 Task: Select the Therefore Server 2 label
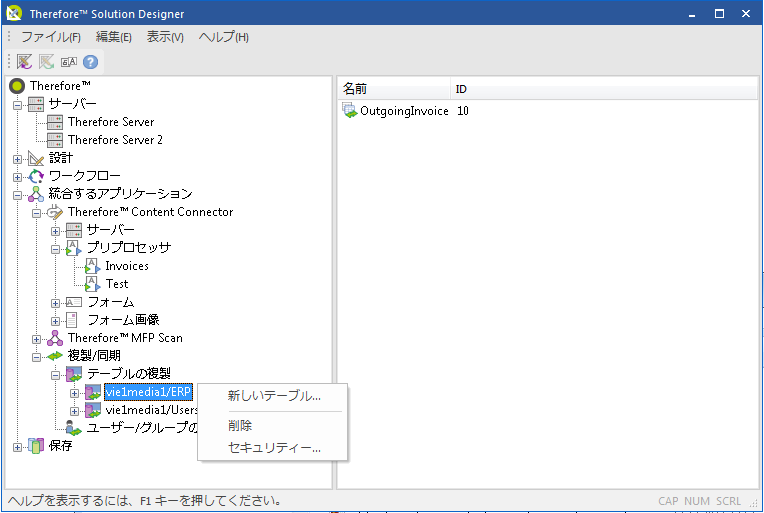tap(115, 140)
